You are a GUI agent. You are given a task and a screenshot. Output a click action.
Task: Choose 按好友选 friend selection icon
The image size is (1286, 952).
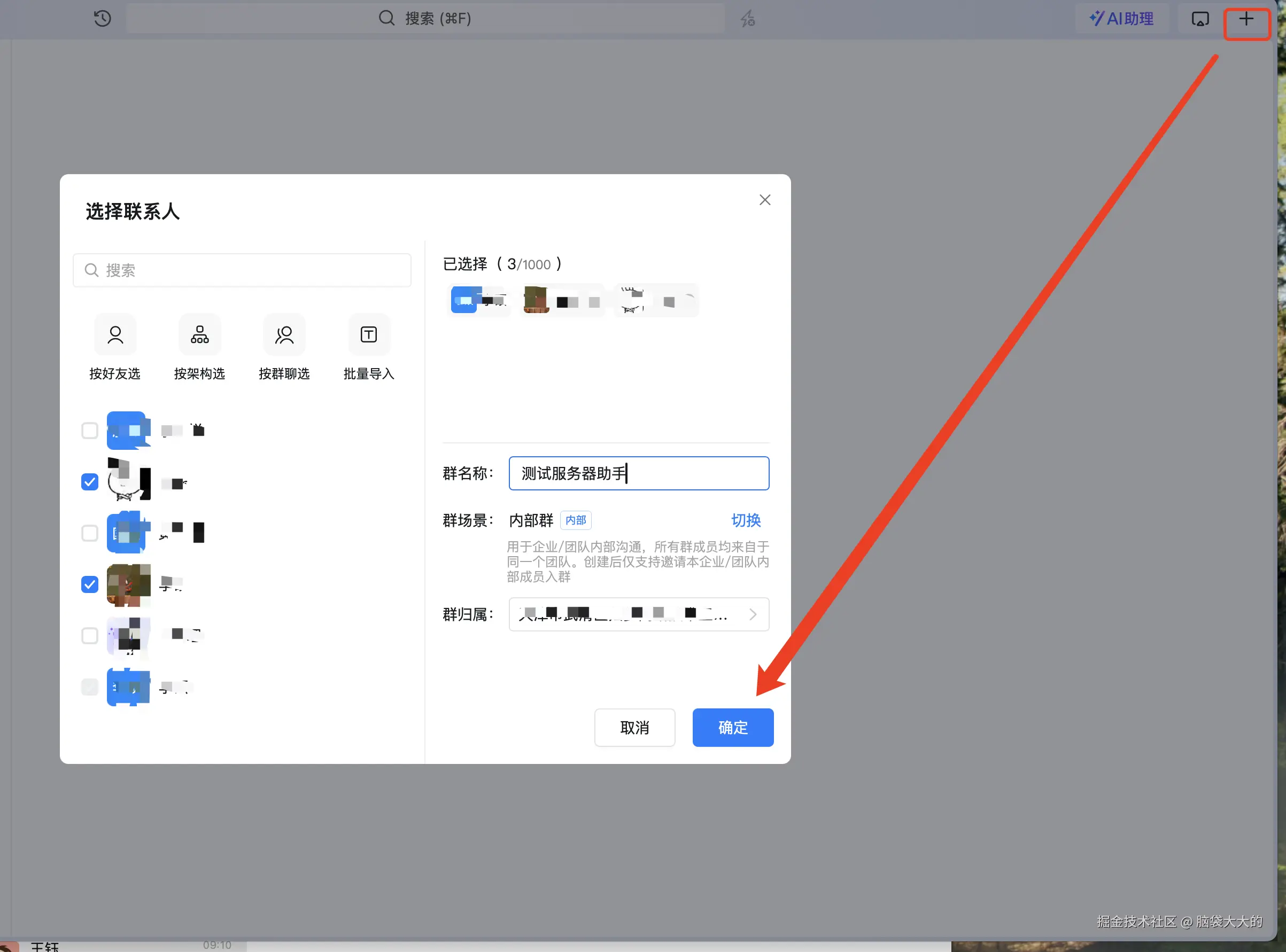tap(115, 335)
